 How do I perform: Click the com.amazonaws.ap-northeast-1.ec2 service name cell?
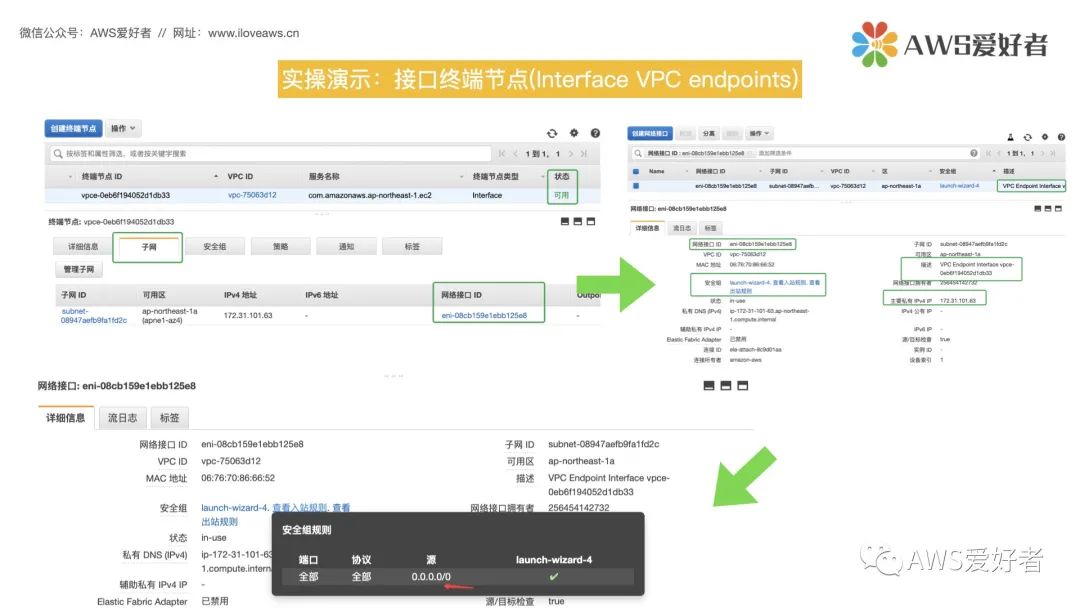coord(370,196)
